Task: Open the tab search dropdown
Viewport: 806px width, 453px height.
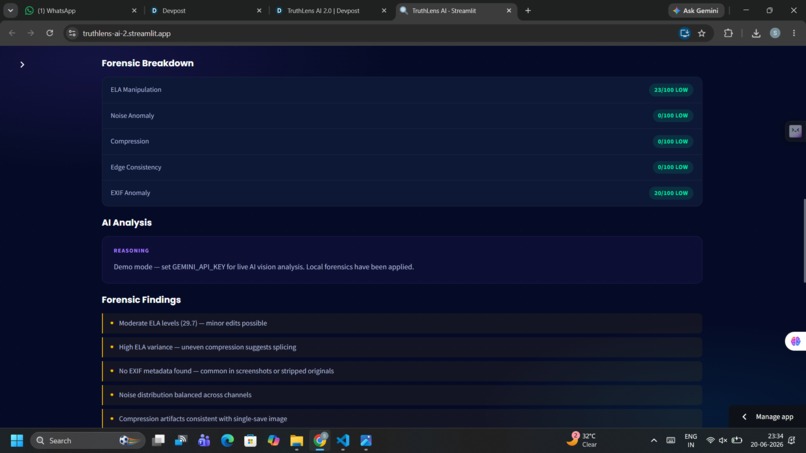Action: coord(10,10)
